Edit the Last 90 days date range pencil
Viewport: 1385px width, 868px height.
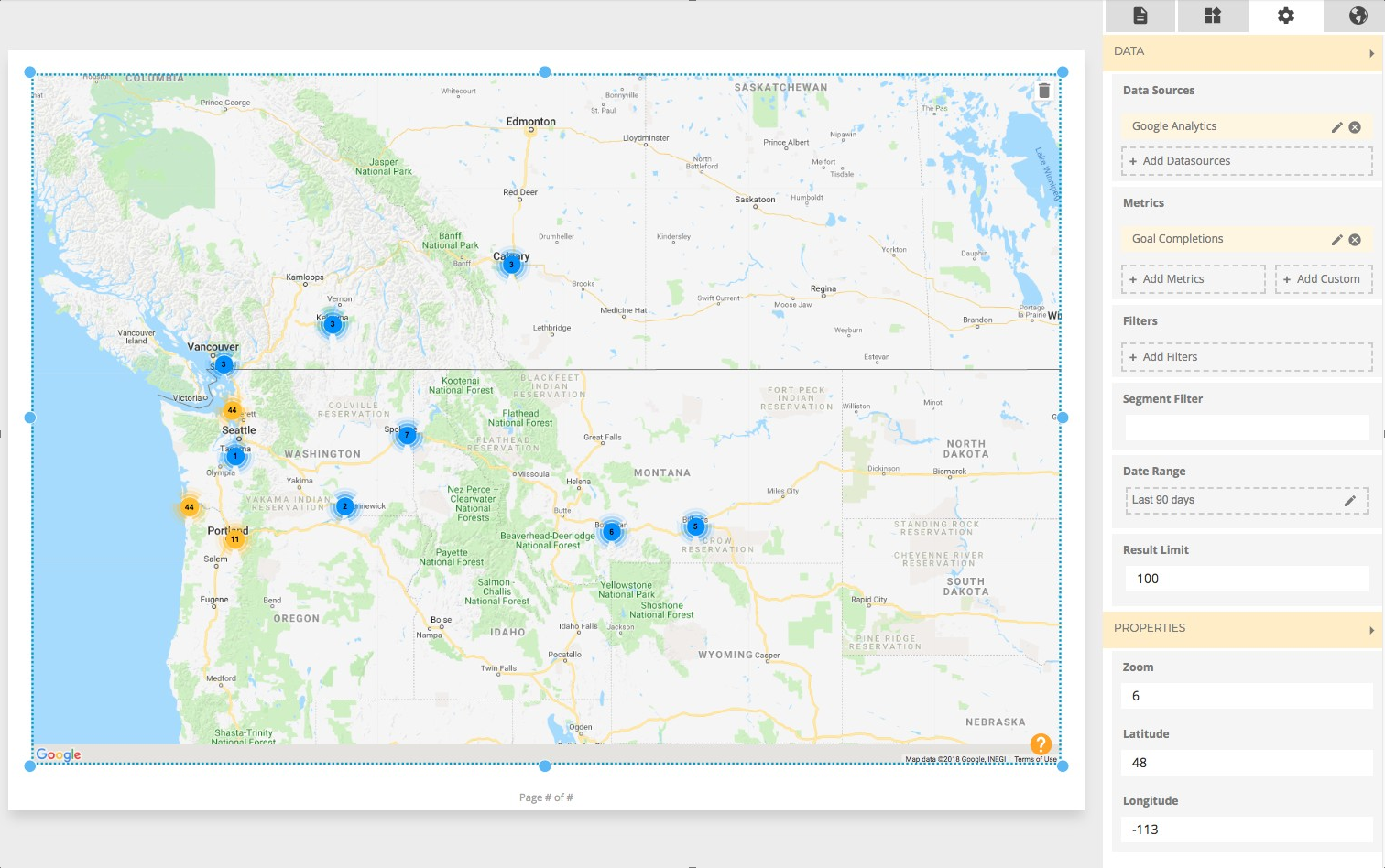point(1349,501)
